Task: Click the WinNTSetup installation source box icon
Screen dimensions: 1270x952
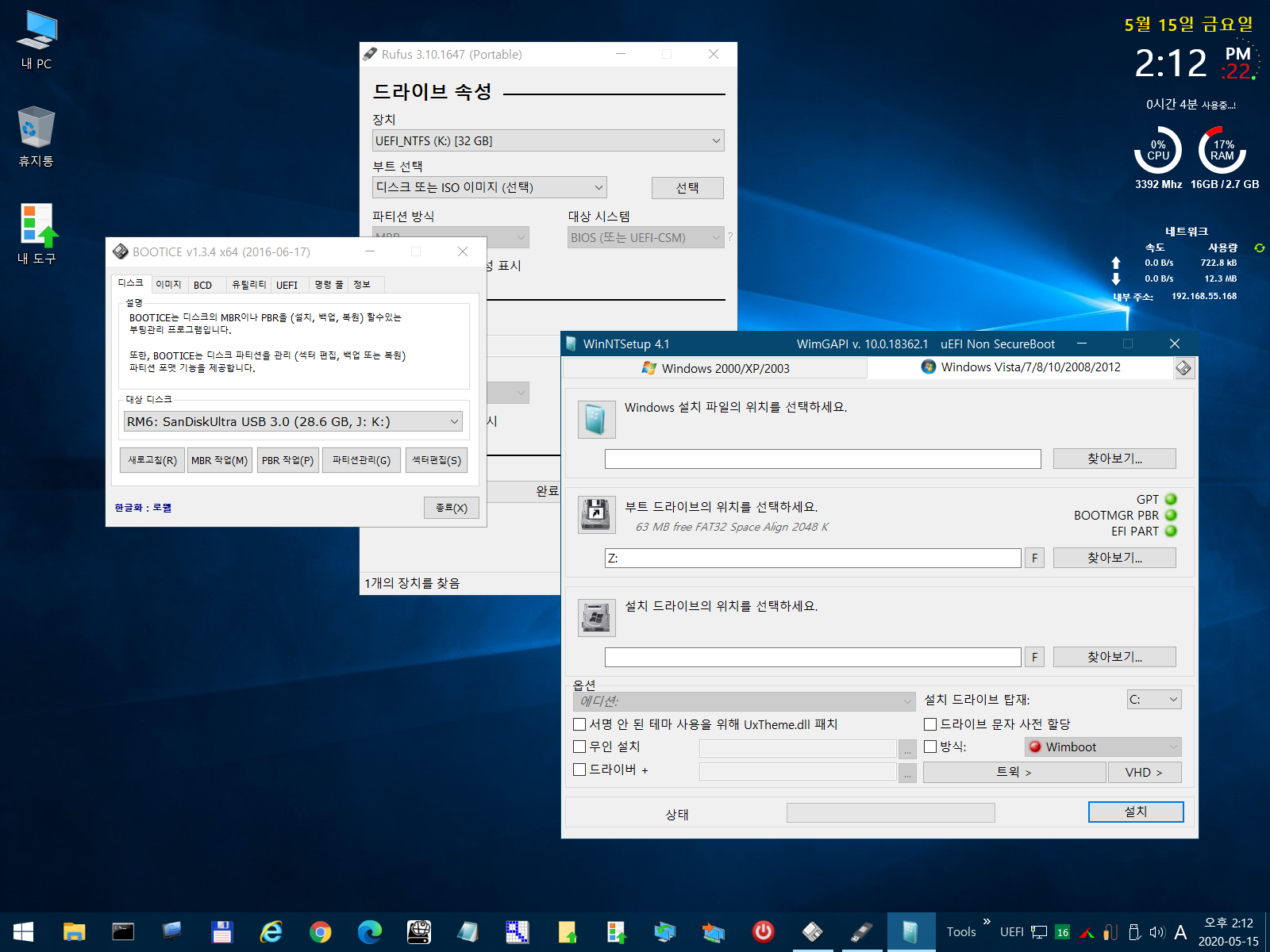Action: (596, 419)
